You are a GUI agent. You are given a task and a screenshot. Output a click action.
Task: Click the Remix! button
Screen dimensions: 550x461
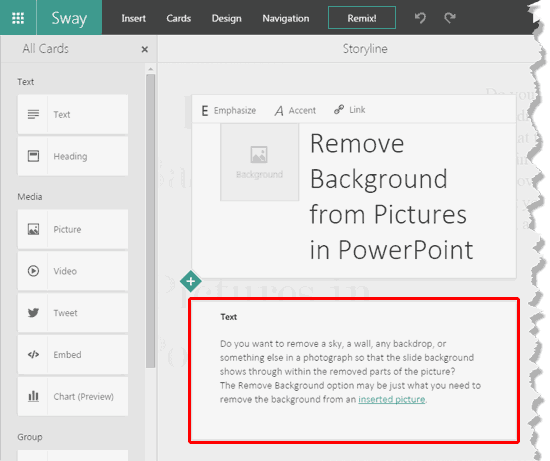click(362, 18)
